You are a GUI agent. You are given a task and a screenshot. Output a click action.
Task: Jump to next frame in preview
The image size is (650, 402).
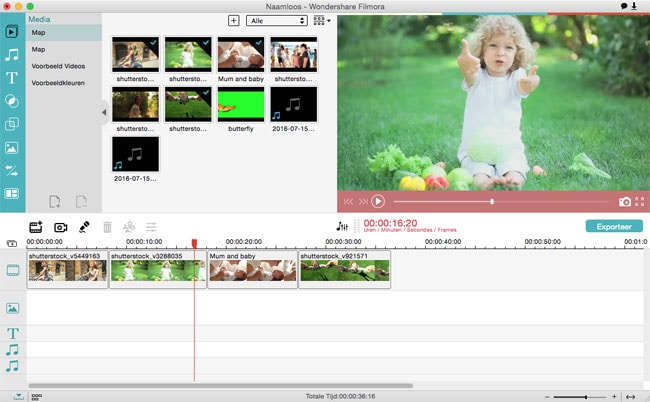pos(363,201)
